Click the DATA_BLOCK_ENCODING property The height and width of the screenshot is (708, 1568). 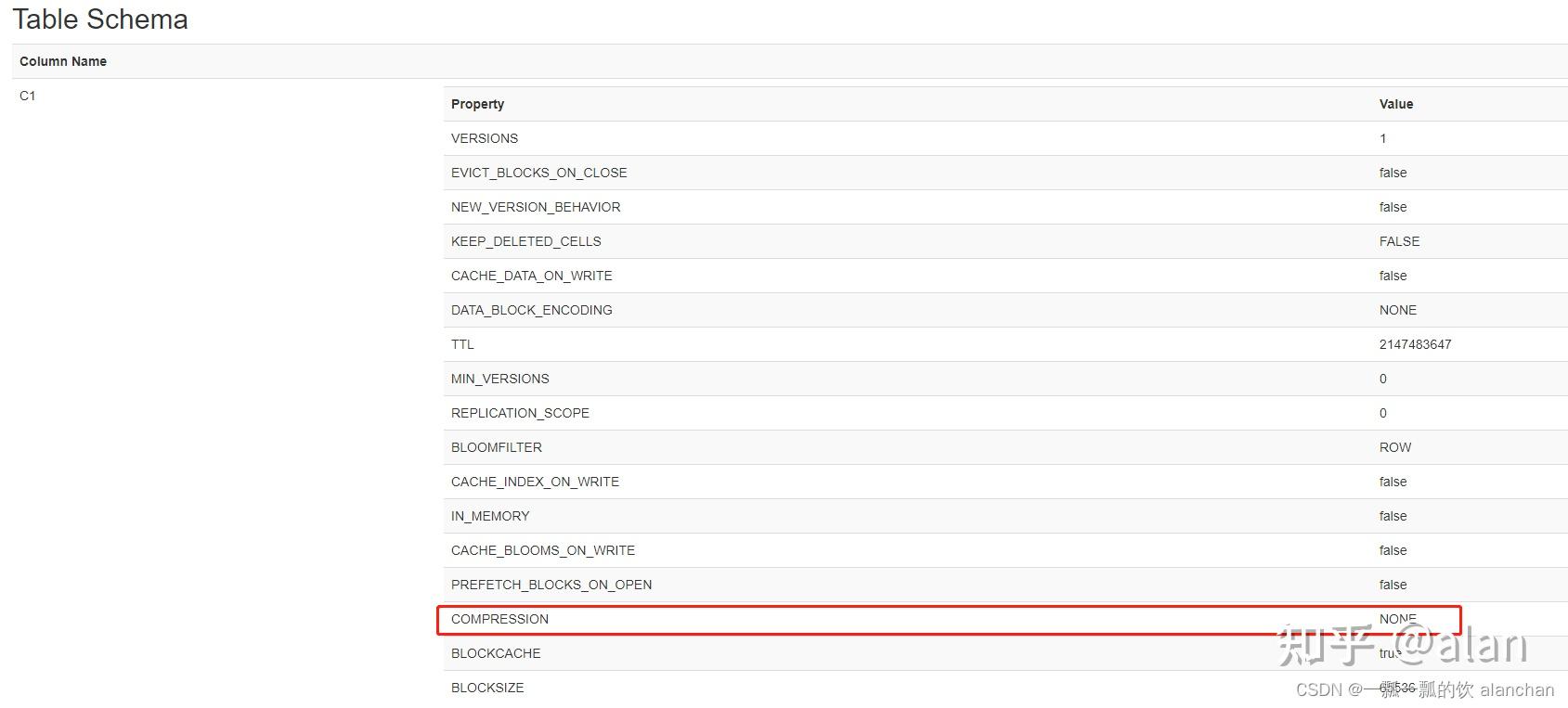coord(531,310)
